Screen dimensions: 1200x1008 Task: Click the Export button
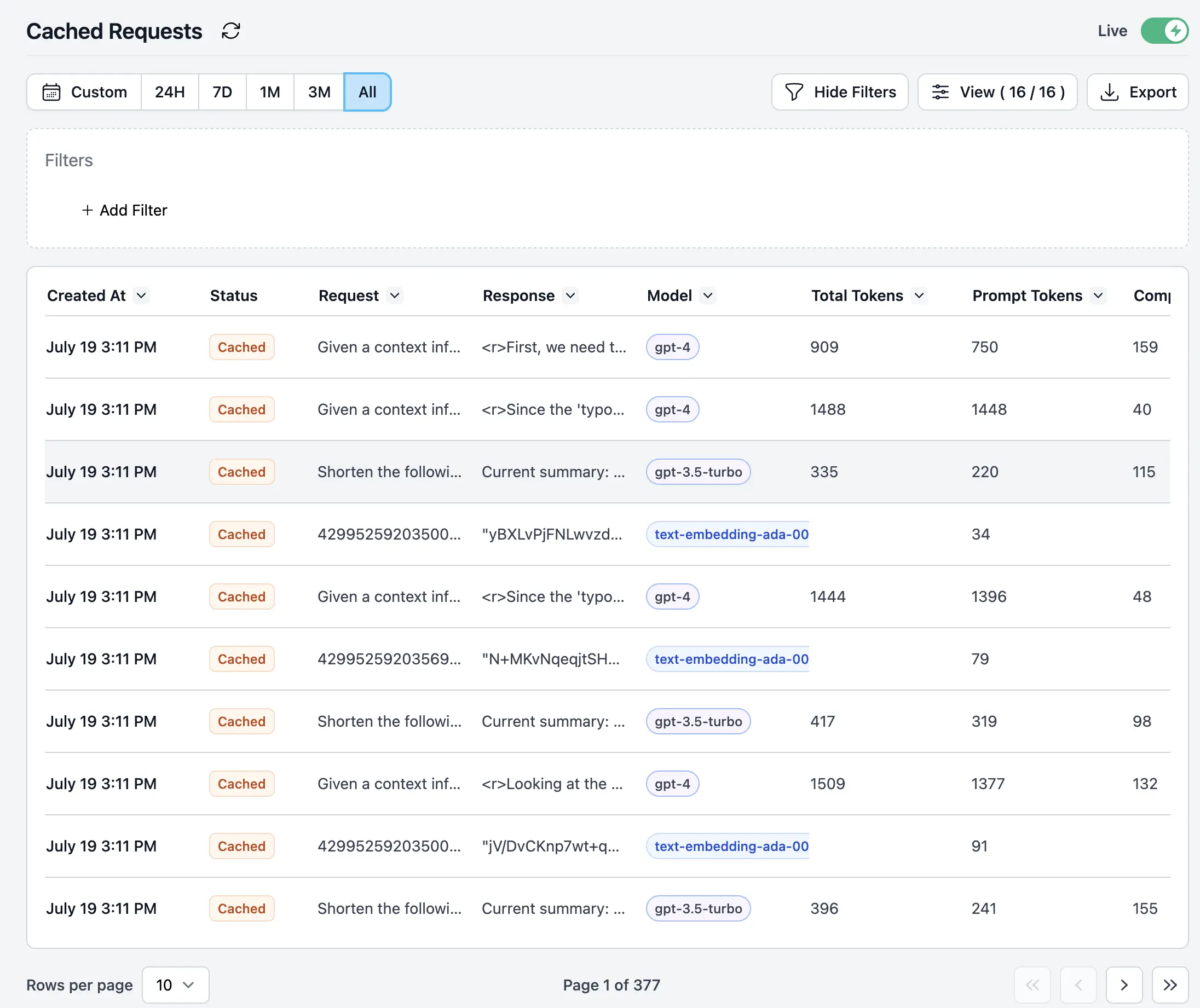point(1138,92)
